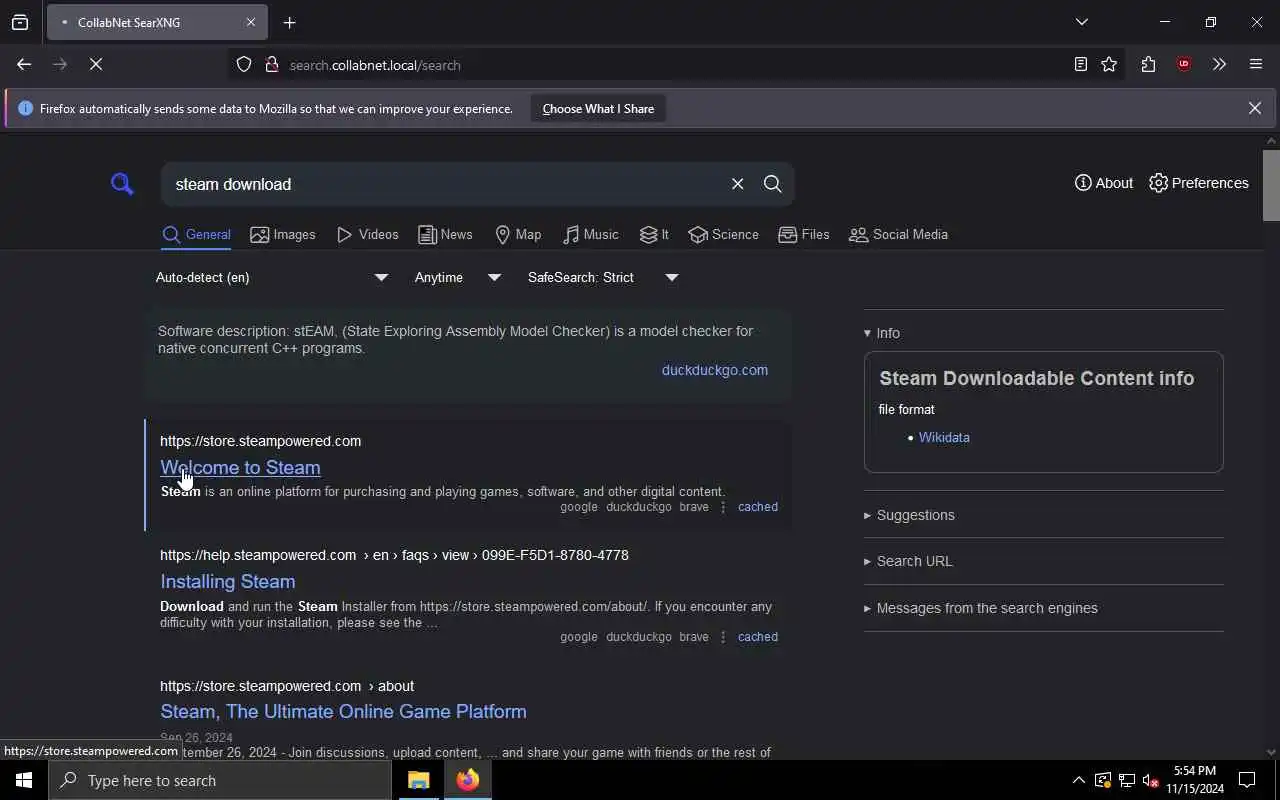The image size is (1280, 800).
Task: Click the taskbar search box
Action: [220, 780]
